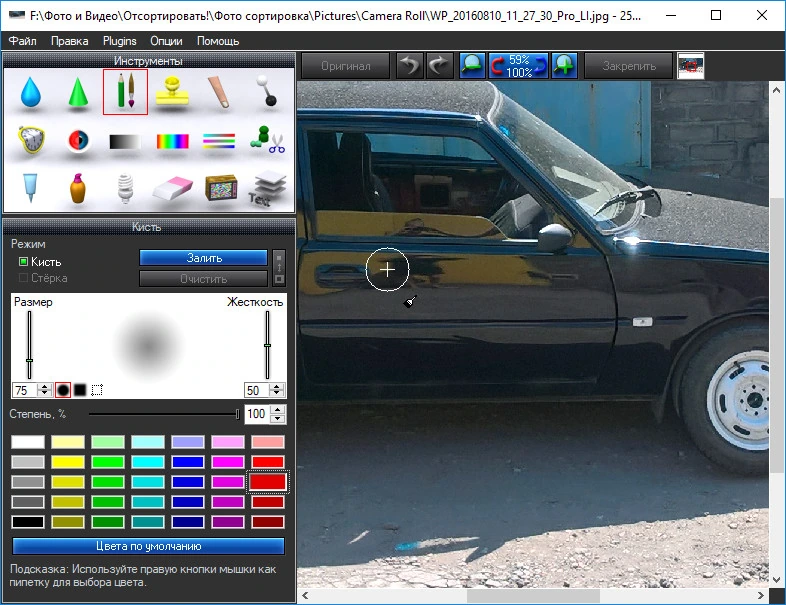Select the green cone sharpen tool
This screenshot has width=786, height=605.
coord(78,92)
